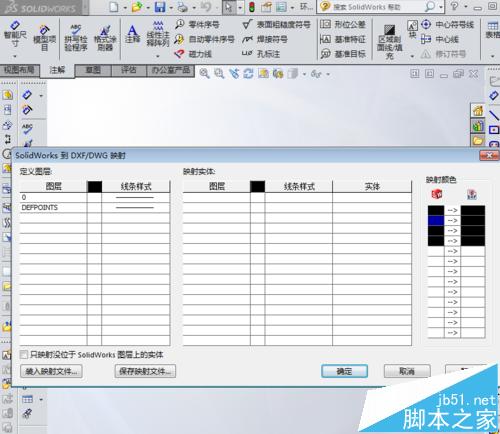Viewport: 500px width, 434px height.
Task: Click the Rotate view icon
Action: pyautogui.click(x=248, y=74)
